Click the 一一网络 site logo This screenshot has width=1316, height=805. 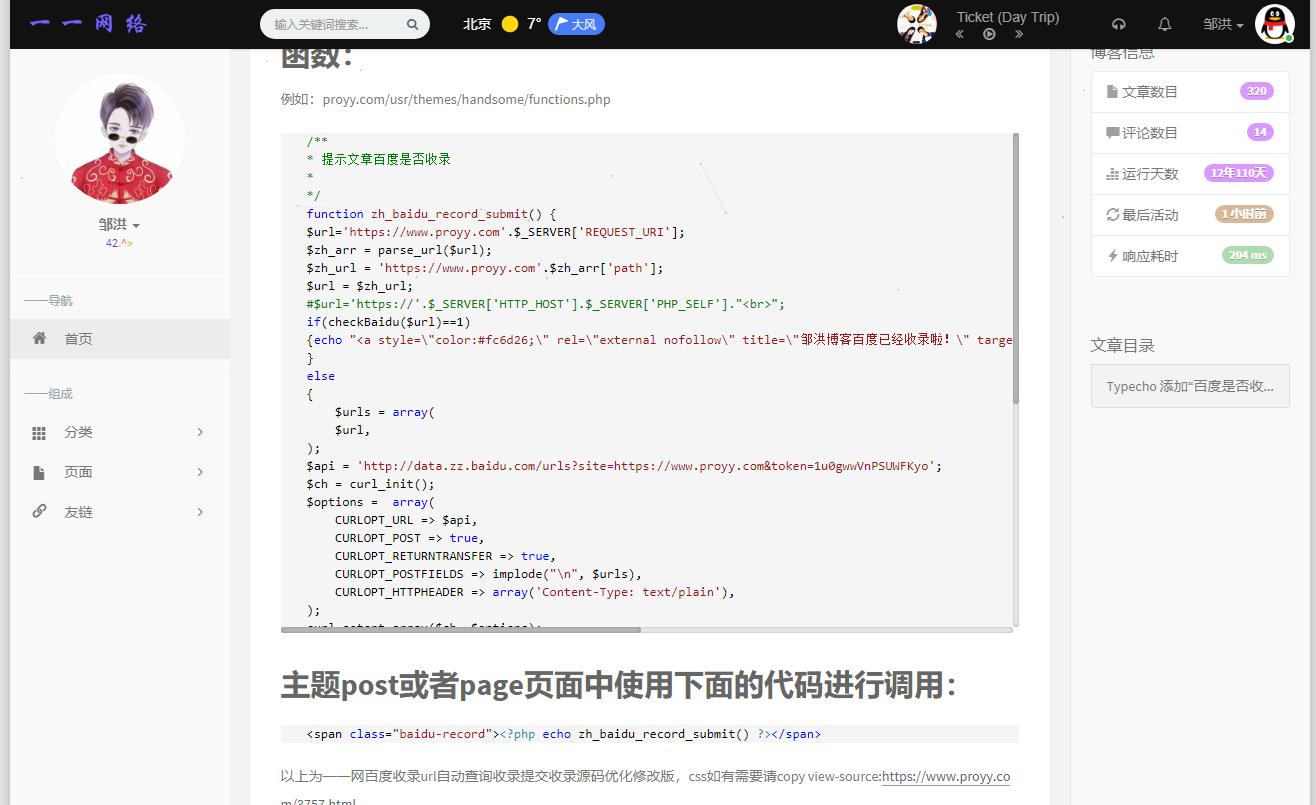coord(88,24)
